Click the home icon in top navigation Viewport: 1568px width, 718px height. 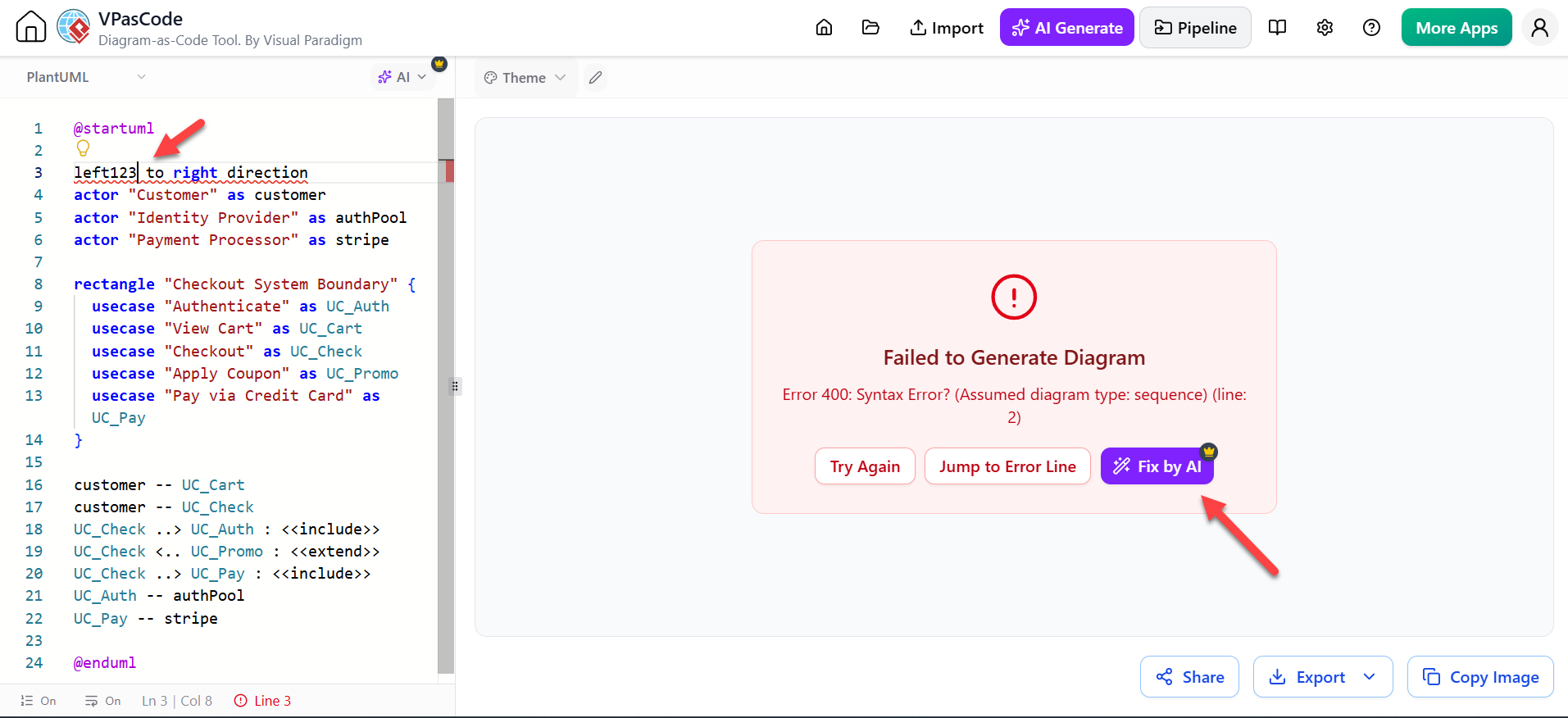(x=824, y=28)
